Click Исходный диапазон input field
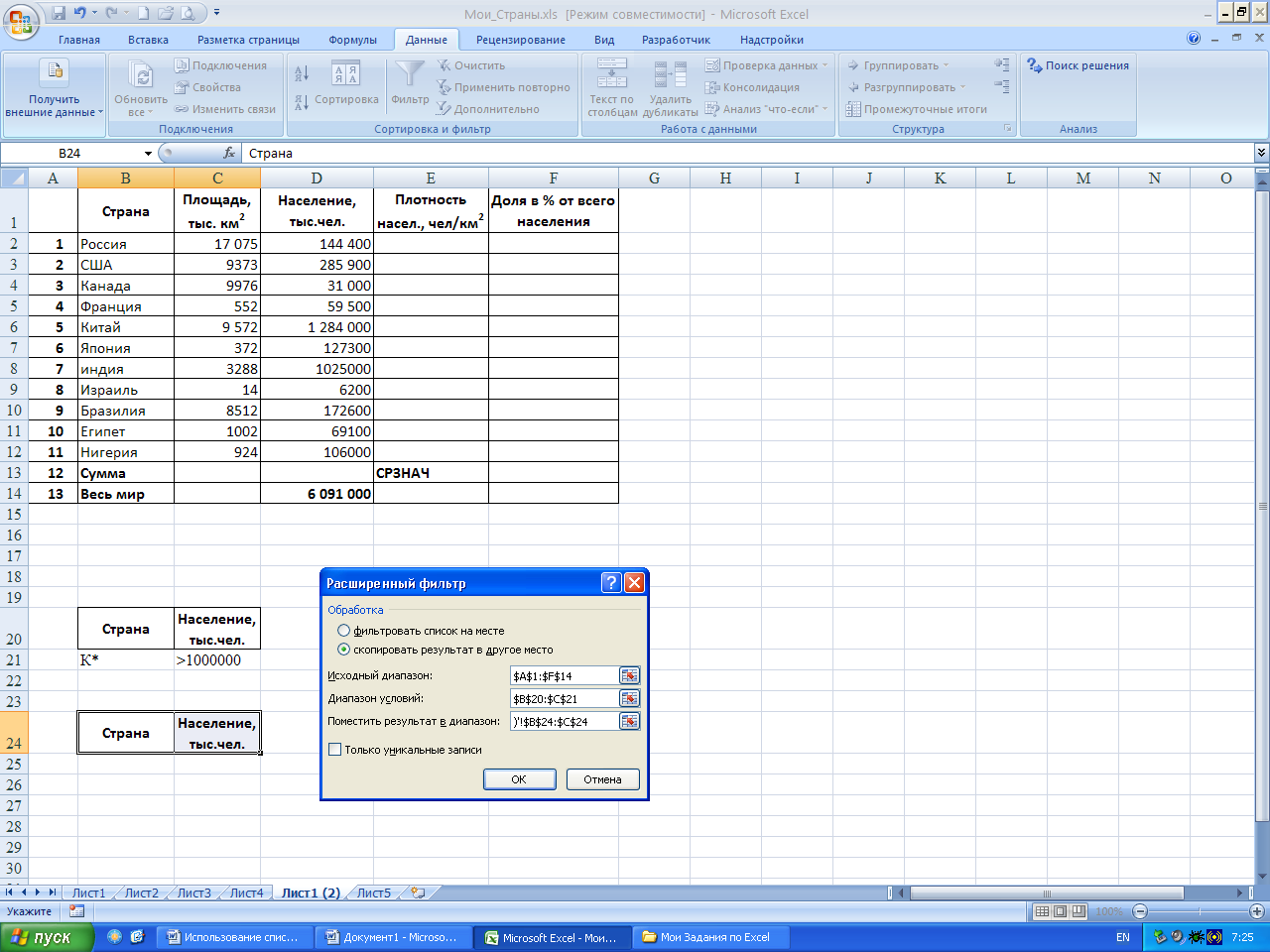This screenshot has width=1270, height=952. tap(565, 675)
